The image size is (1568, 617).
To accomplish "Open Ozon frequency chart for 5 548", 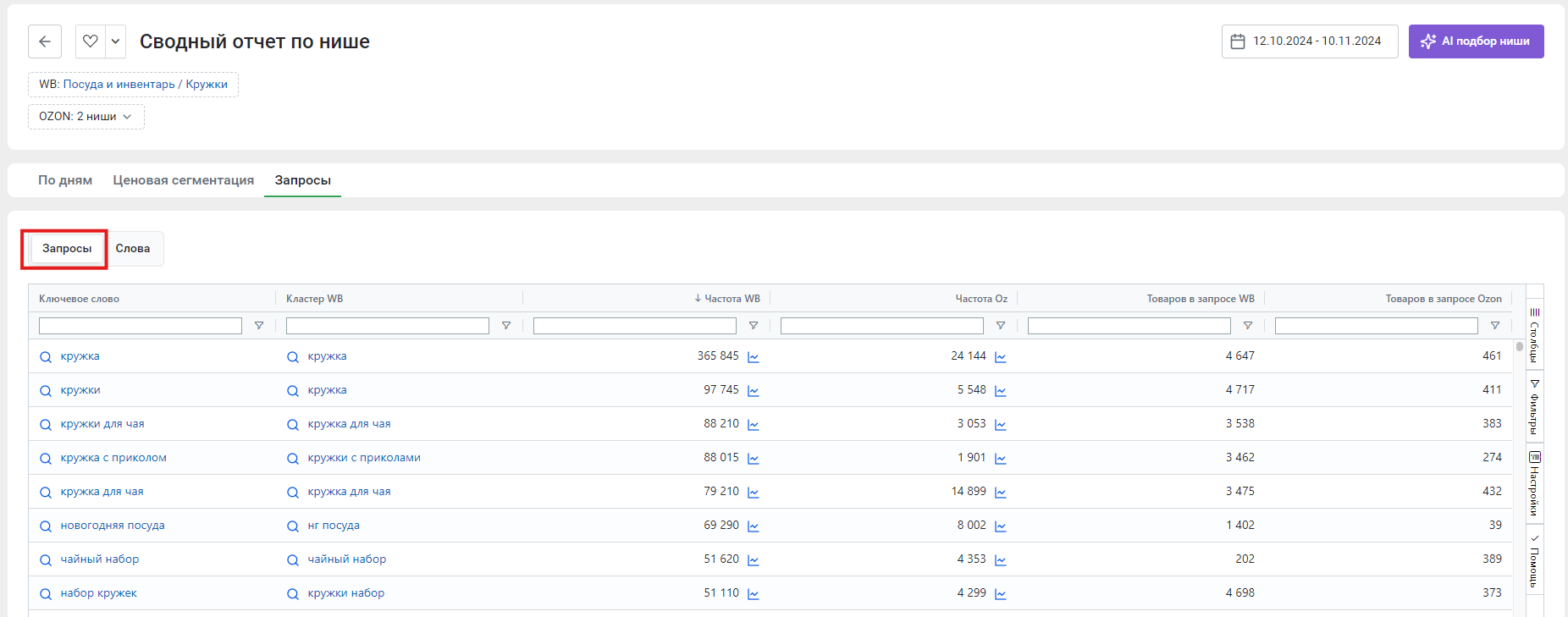I will [x=1001, y=391].
